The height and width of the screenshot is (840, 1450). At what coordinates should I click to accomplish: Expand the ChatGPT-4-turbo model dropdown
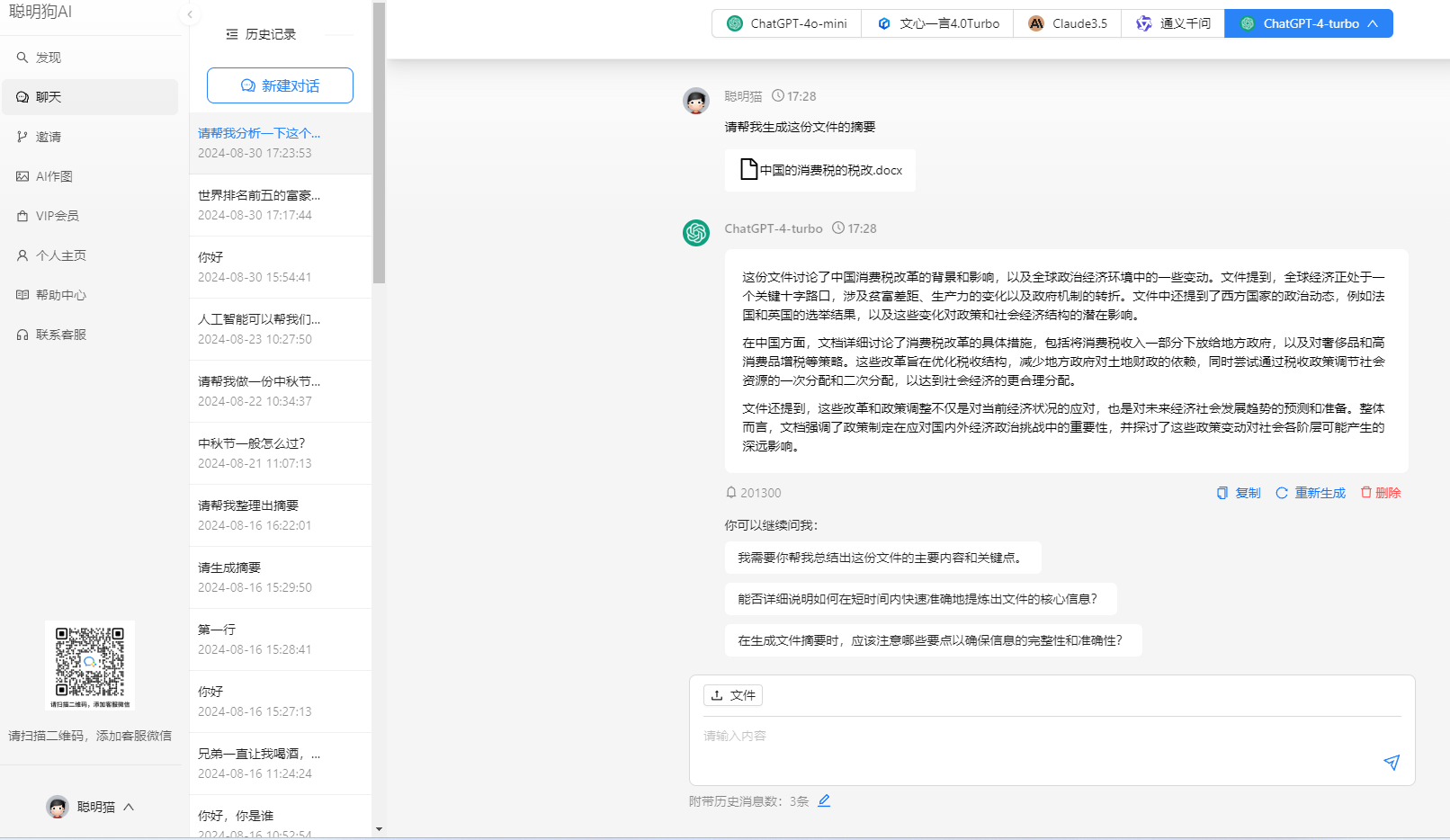(x=1373, y=23)
